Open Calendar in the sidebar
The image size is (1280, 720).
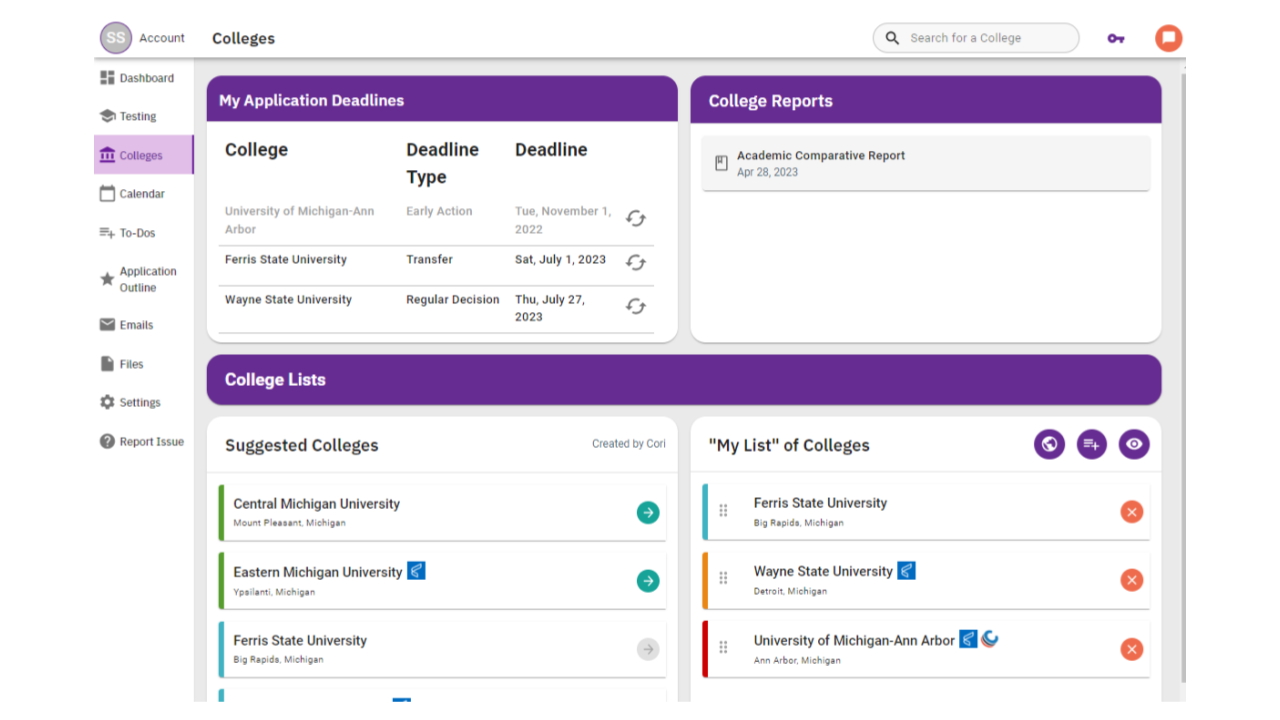[x=144, y=194]
